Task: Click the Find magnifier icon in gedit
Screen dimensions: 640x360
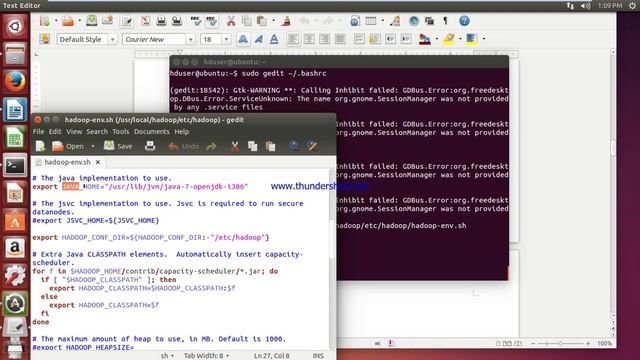Action: click(x=293, y=146)
